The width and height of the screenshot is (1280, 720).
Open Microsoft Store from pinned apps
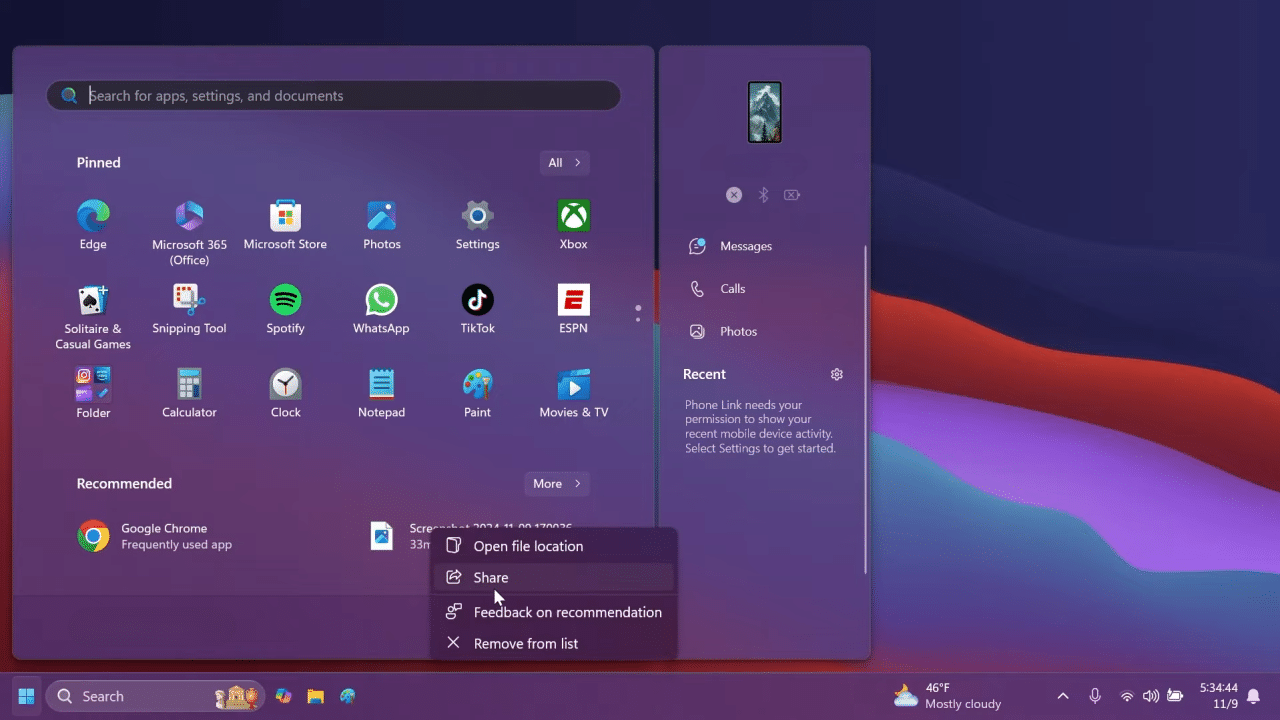(x=285, y=225)
